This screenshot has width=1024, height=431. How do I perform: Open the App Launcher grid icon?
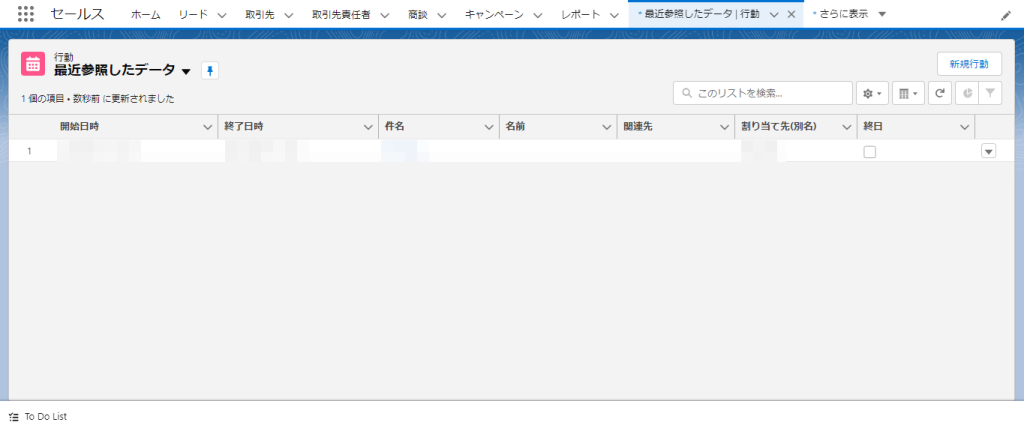[25, 14]
